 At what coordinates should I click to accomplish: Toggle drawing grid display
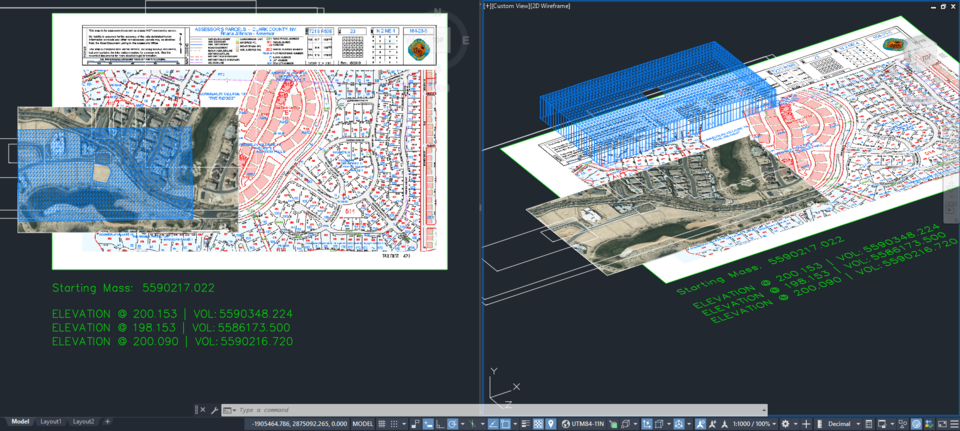[x=381, y=424]
